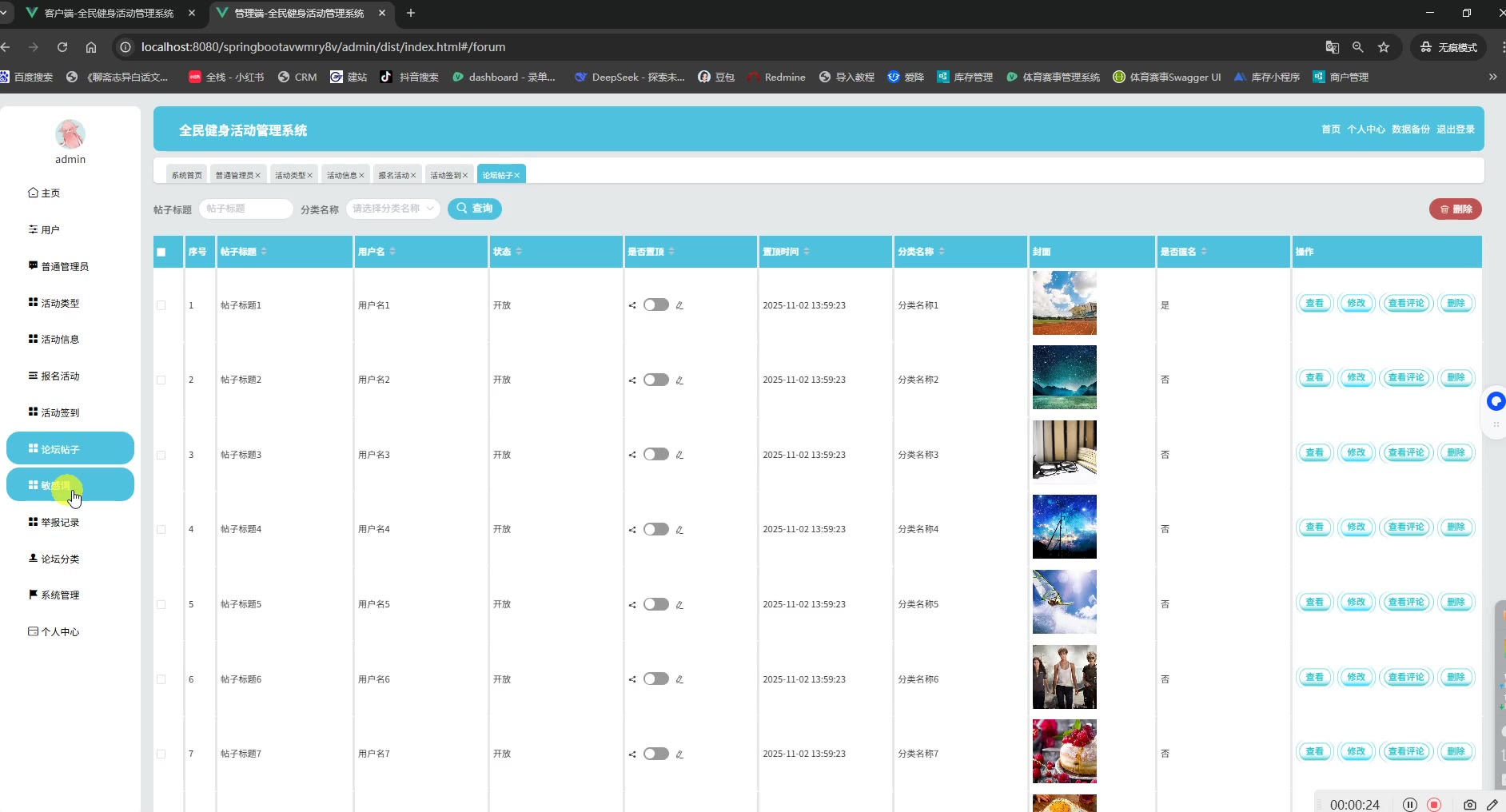
Task: Close the 活动类型 tab with its X
Action: click(310, 176)
